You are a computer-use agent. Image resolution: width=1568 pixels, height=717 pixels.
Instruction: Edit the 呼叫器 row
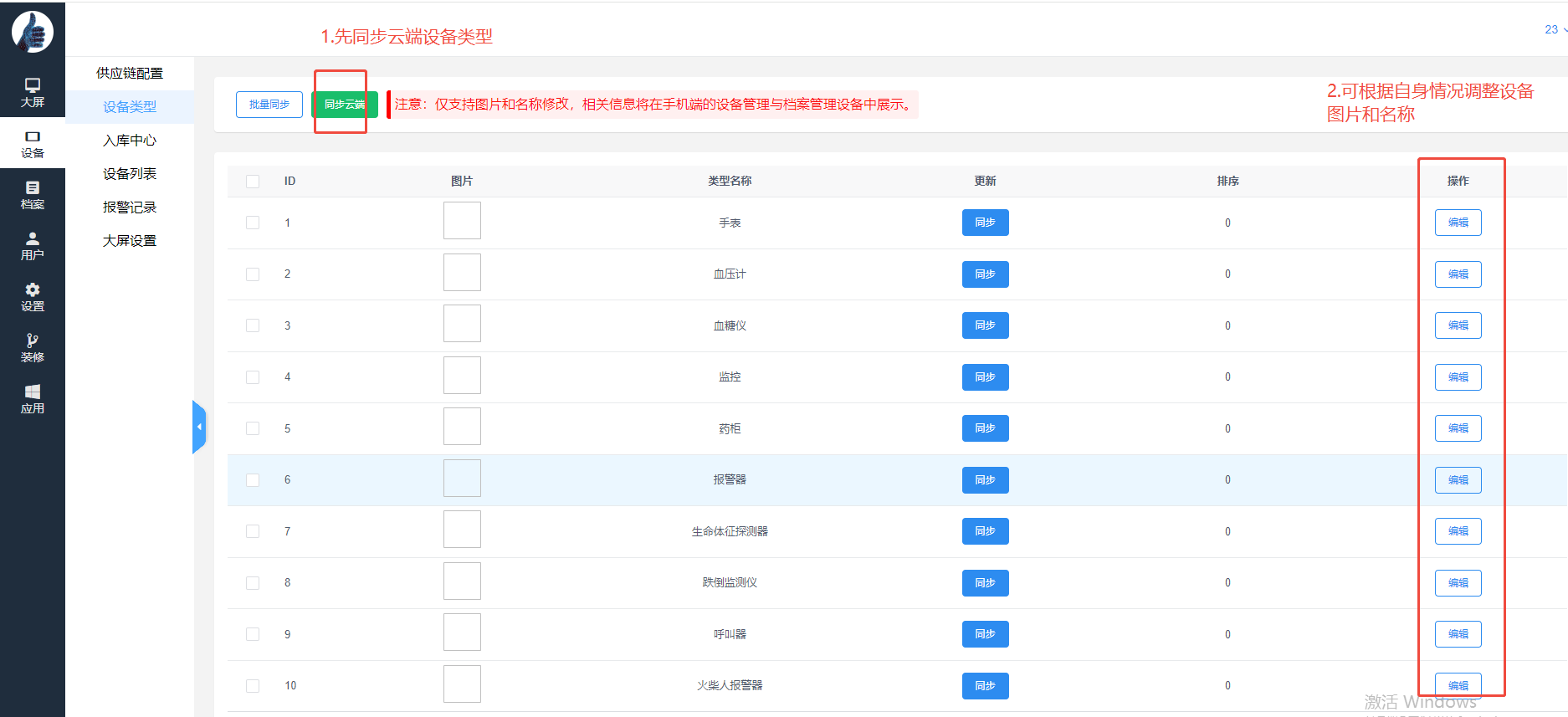[x=1458, y=634]
